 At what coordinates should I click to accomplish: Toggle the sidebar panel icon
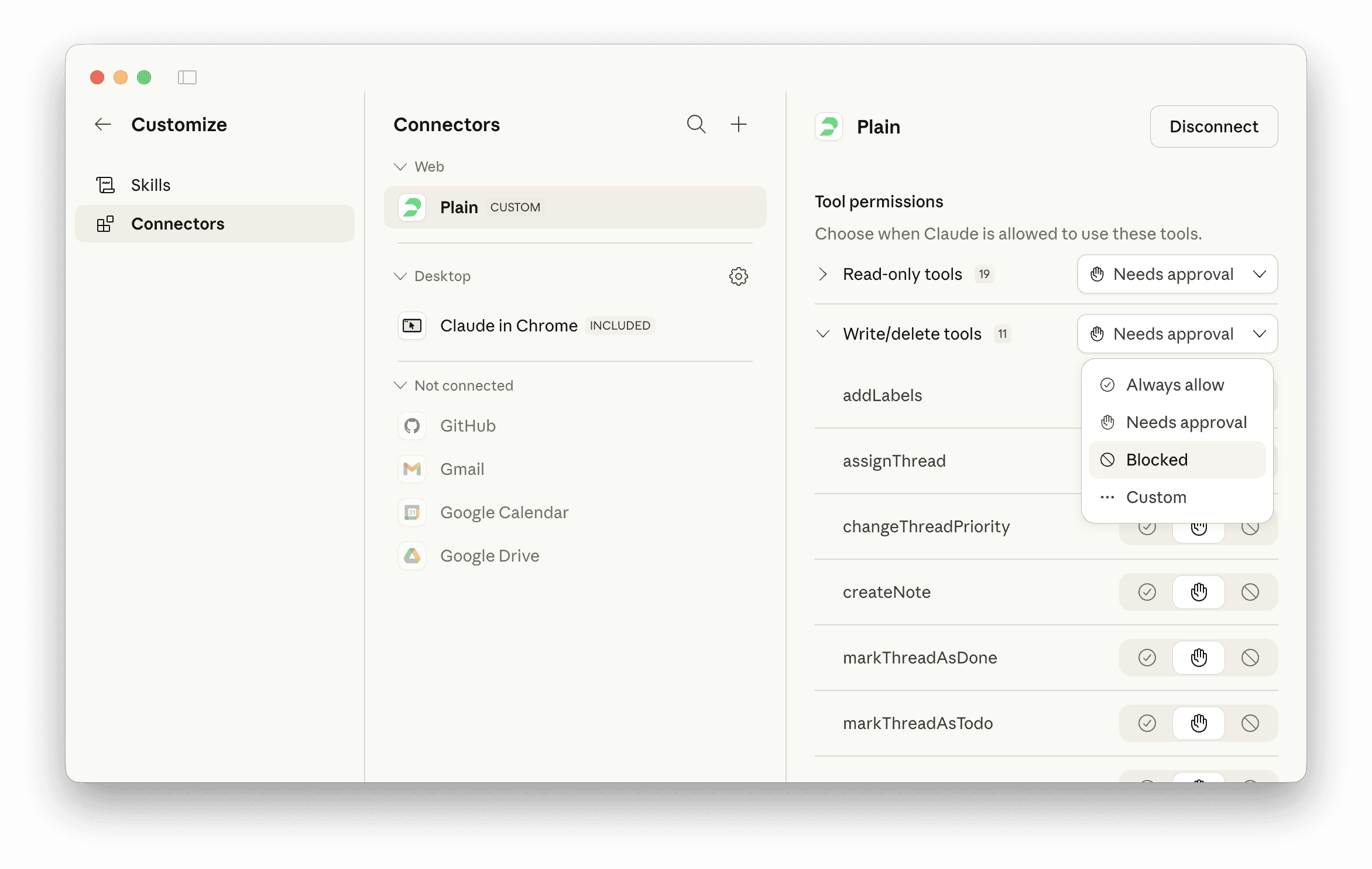[187, 77]
